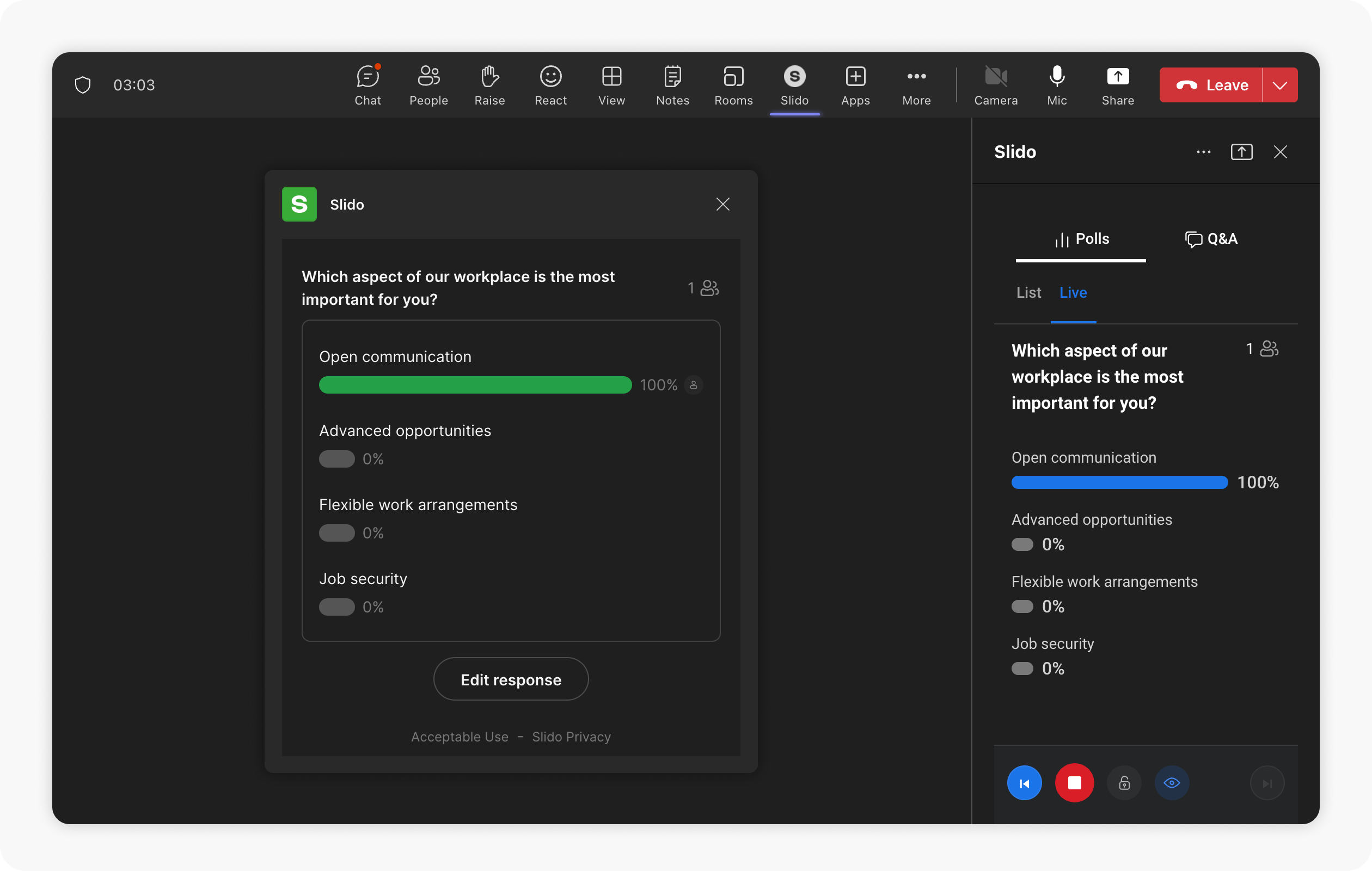Switch to the Q&A tab
1372x871 pixels.
click(x=1211, y=240)
